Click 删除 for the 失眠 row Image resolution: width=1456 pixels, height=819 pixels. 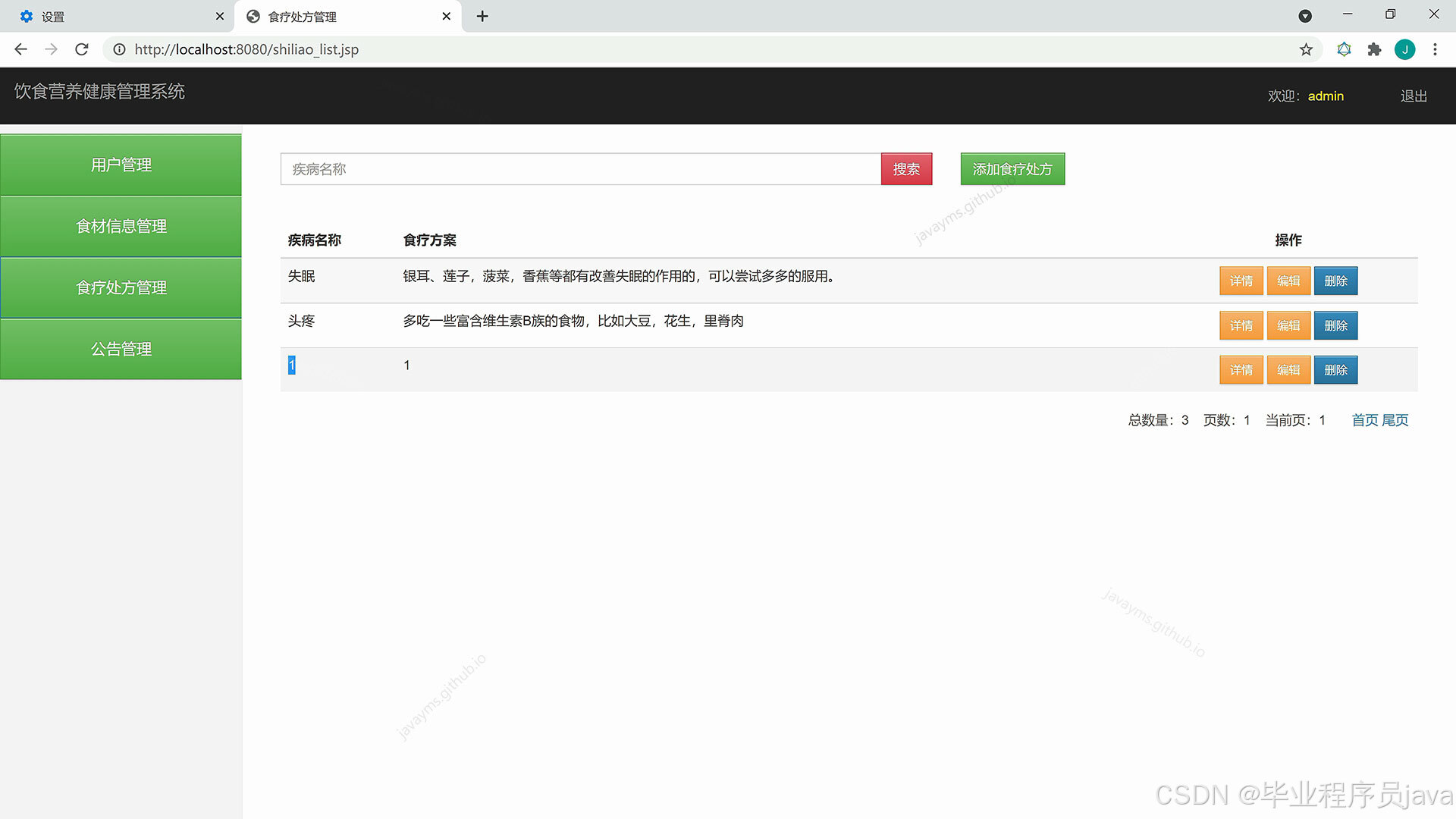[x=1335, y=281]
